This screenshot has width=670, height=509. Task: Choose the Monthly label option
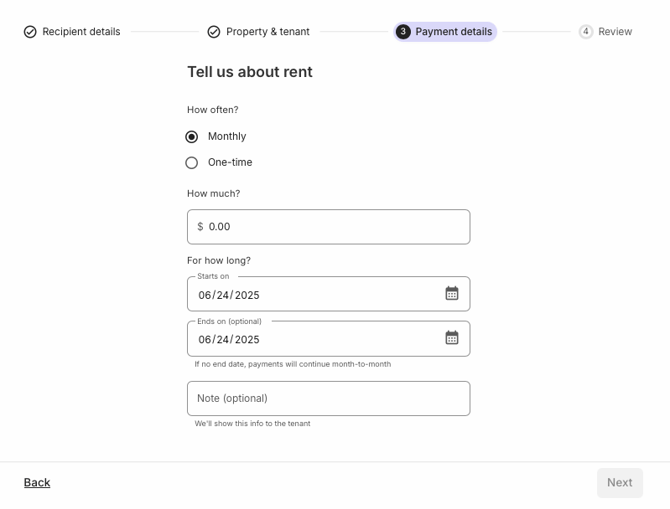pyautogui.click(x=227, y=136)
